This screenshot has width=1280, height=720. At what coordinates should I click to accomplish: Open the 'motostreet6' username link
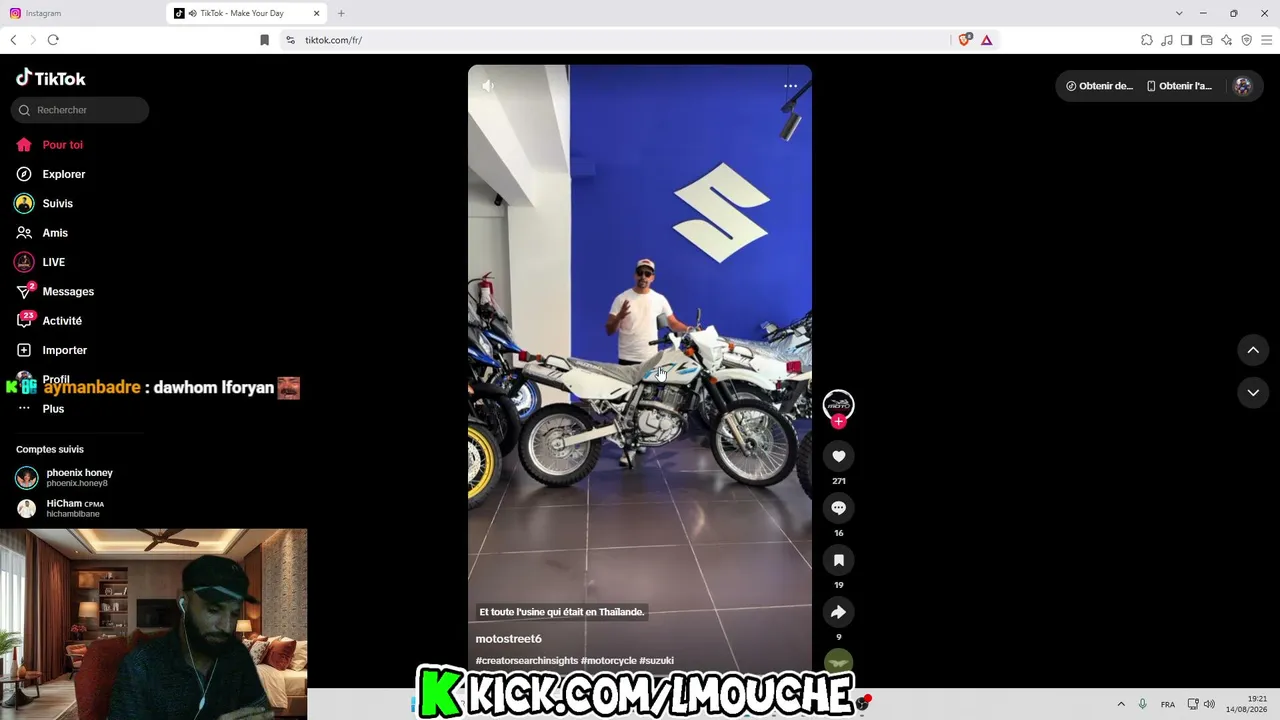tap(508, 639)
